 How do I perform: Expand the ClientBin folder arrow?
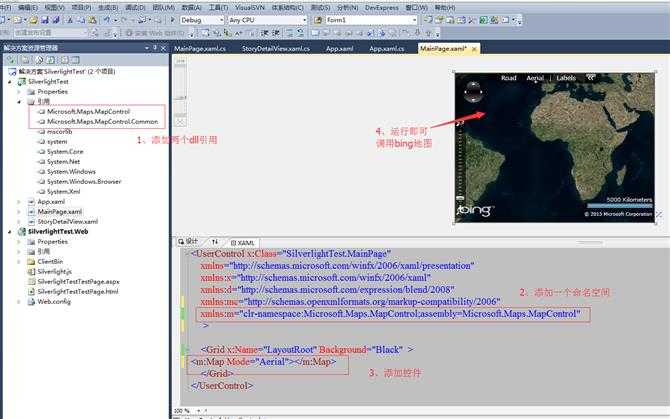click(x=19, y=261)
